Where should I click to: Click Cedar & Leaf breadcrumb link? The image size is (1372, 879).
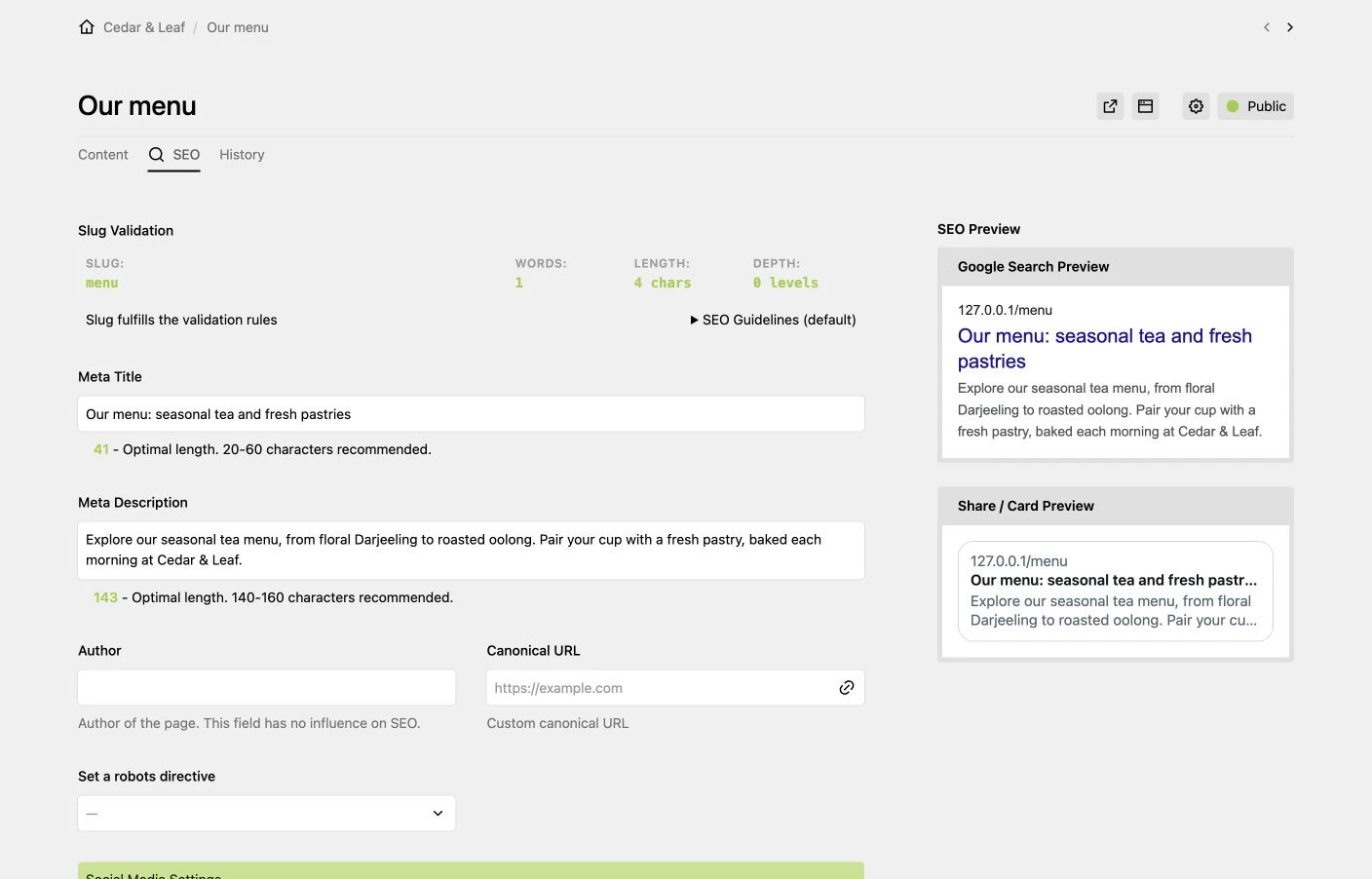(144, 27)
